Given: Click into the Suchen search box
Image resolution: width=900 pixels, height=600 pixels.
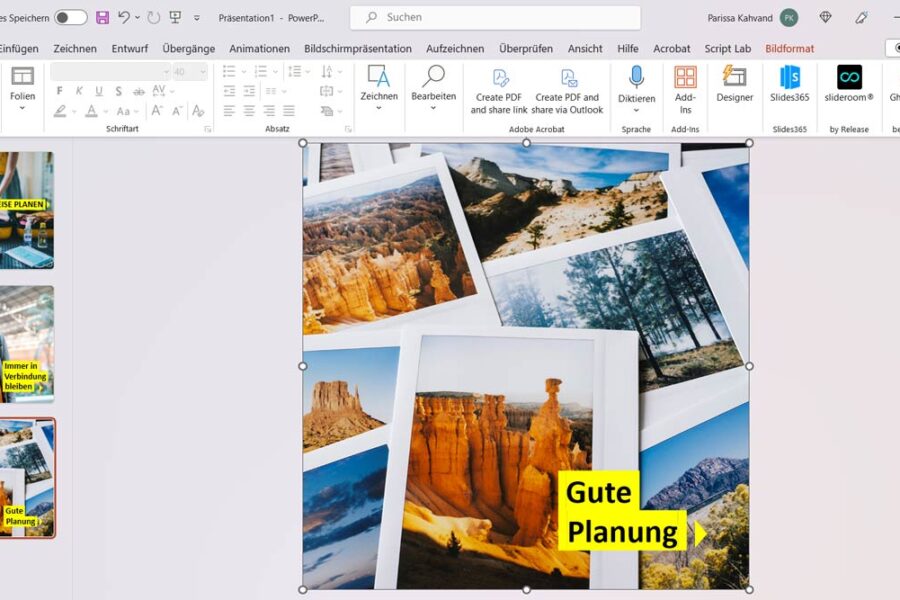Looking at the screenshot, I should (x=495, y=17).
